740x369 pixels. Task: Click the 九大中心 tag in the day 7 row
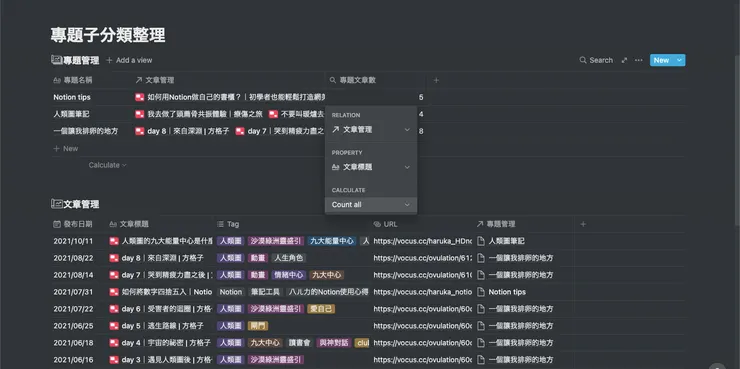[x=327, y=275]
